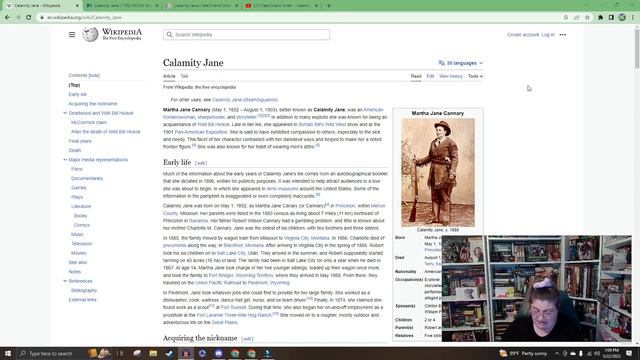Jump to McCormick claim in contents
This screenshot has height=360, width=640.
[x=89, y=122]
